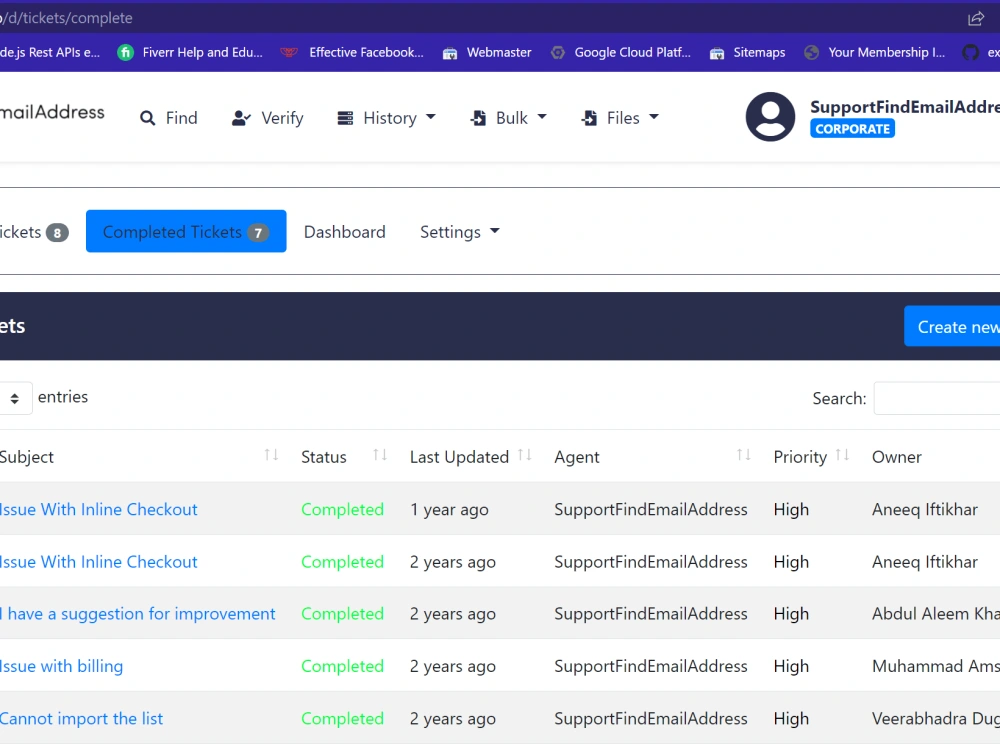Open the Fiverr Help and Edu bookmark
This screenshot has width=1000, height=750.
pos(190,52)
